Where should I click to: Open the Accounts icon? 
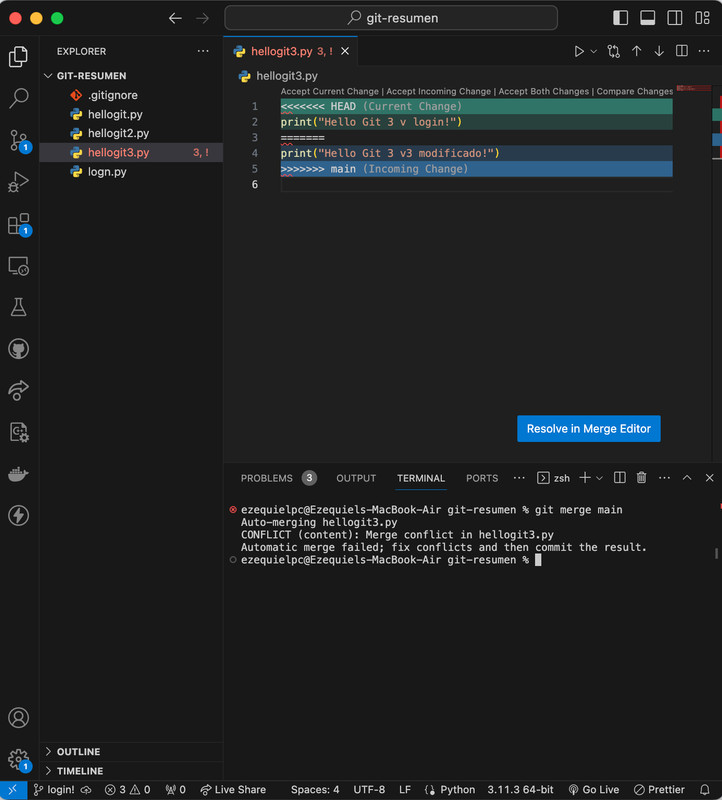(18, 718)
